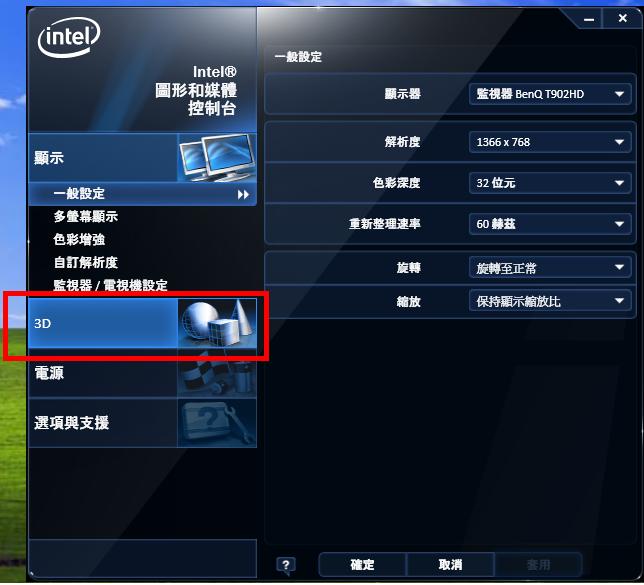The image size is (644, 585).
Task: Open the 選項與支援 wrench icon section
Action: (x=217, y=423)
